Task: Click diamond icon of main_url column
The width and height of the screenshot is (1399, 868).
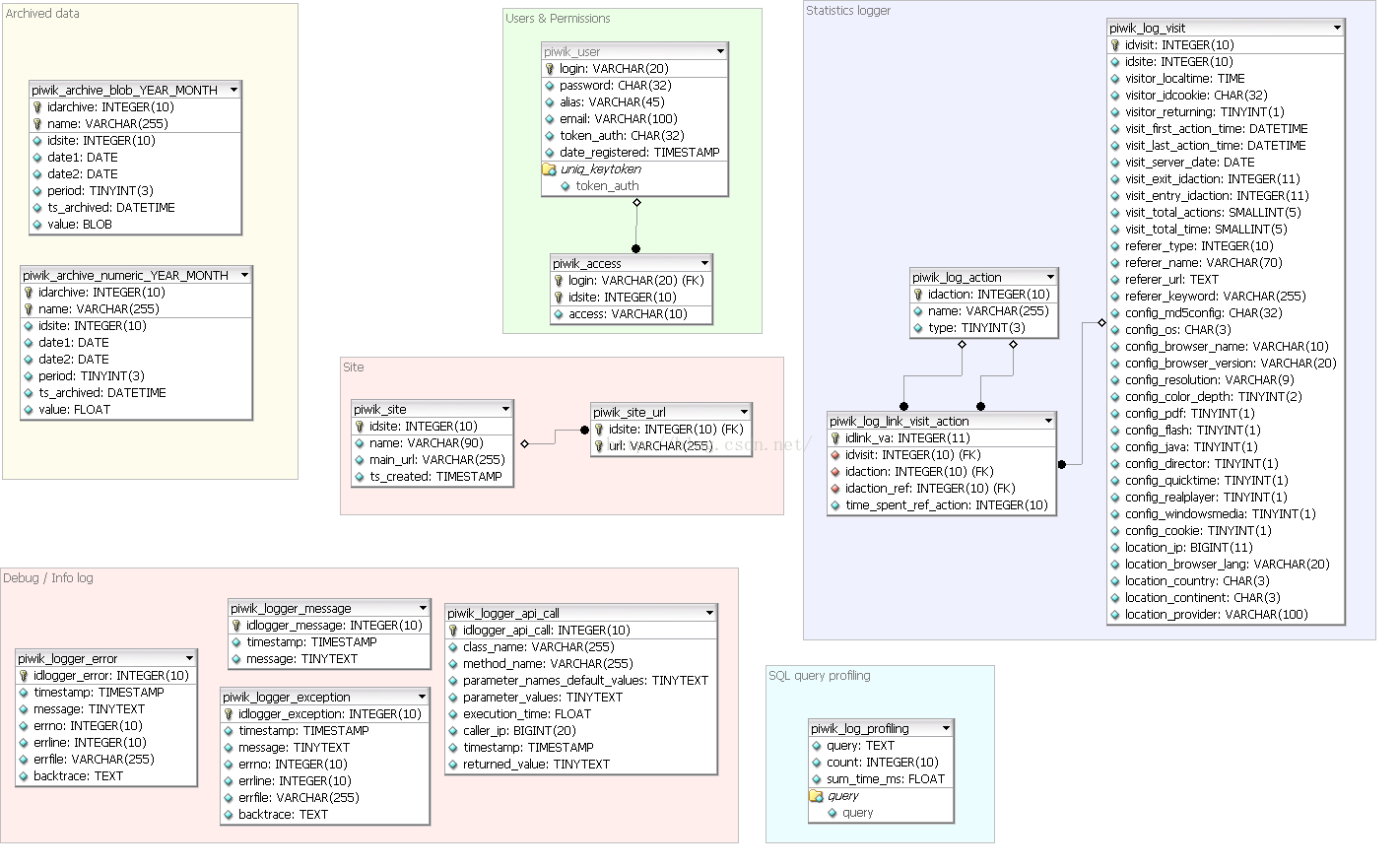Action: click(x=360, y=460)
